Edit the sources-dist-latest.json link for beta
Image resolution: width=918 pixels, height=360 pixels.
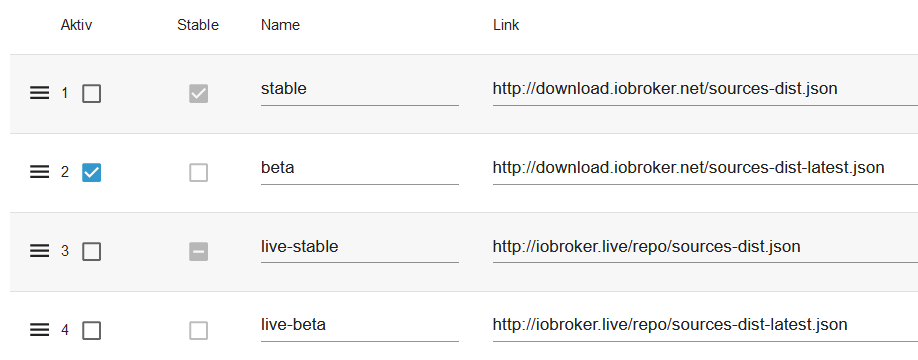tap(705, 169)
